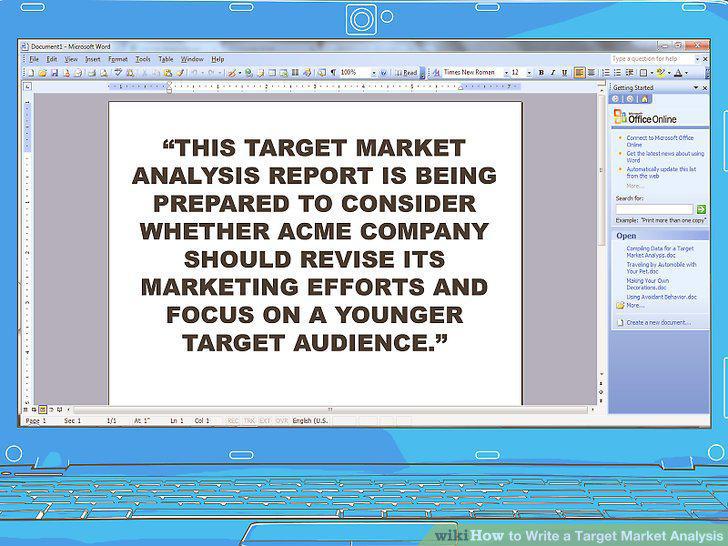Click the task pane Home icon
Screen dimensions: 728x546
click(644, 99)
